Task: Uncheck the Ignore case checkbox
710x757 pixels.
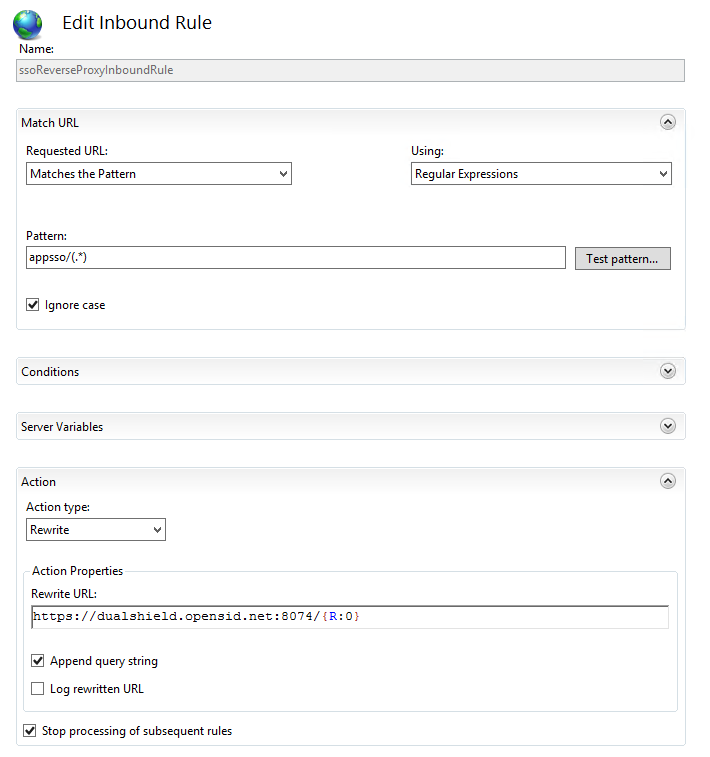Action: 33,305
